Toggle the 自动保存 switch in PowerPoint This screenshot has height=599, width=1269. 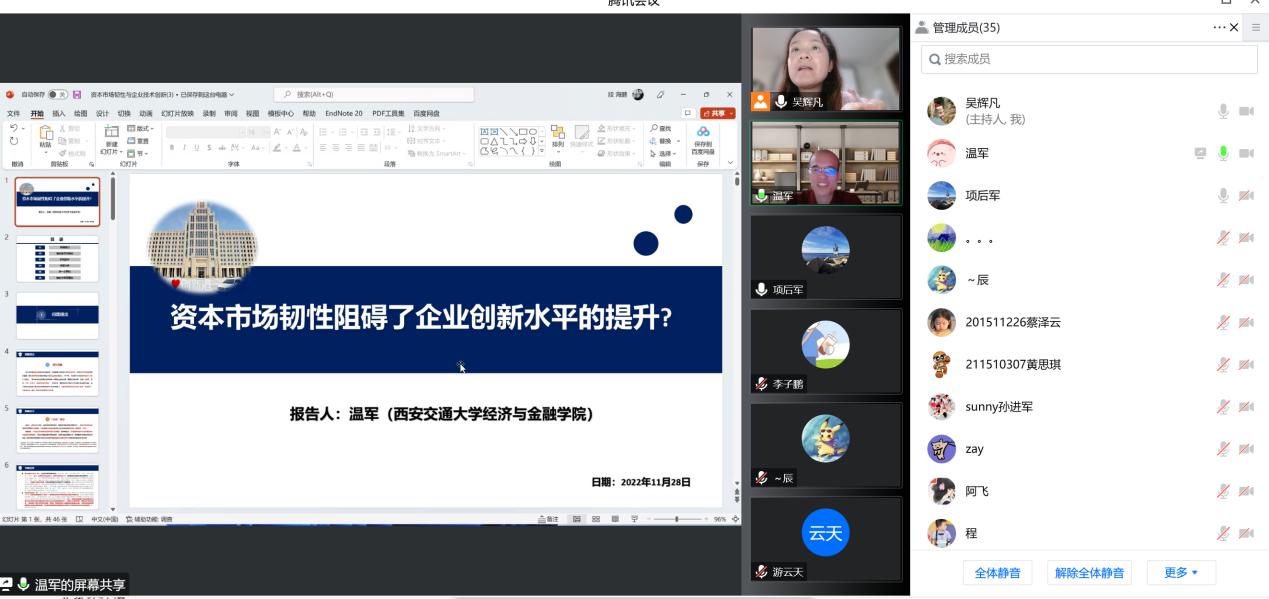58,95
